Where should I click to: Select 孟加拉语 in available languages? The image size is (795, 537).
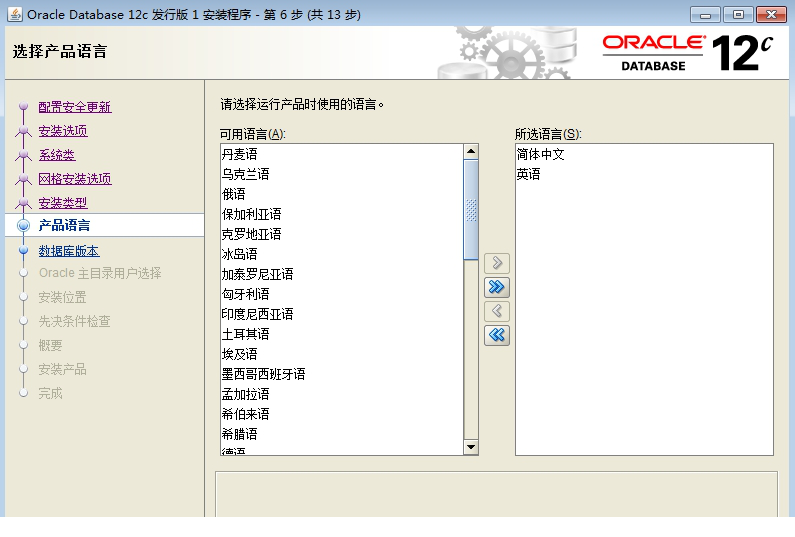click(x=342, y=394)
